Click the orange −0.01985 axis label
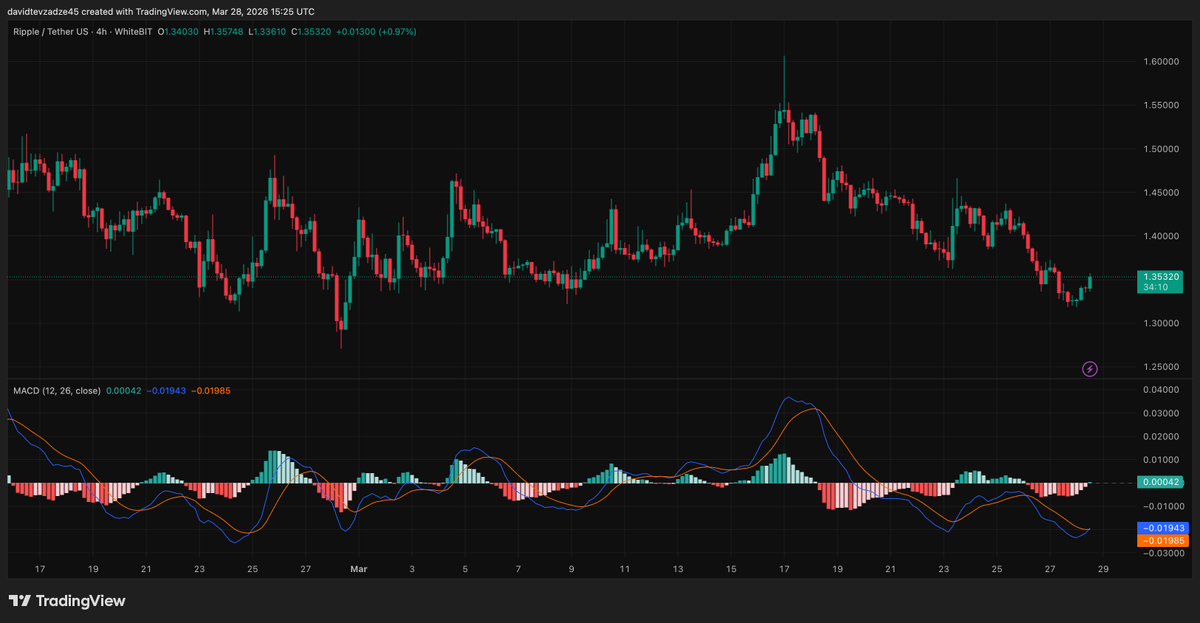1200x623 pixels. (x=1164, y=540)
